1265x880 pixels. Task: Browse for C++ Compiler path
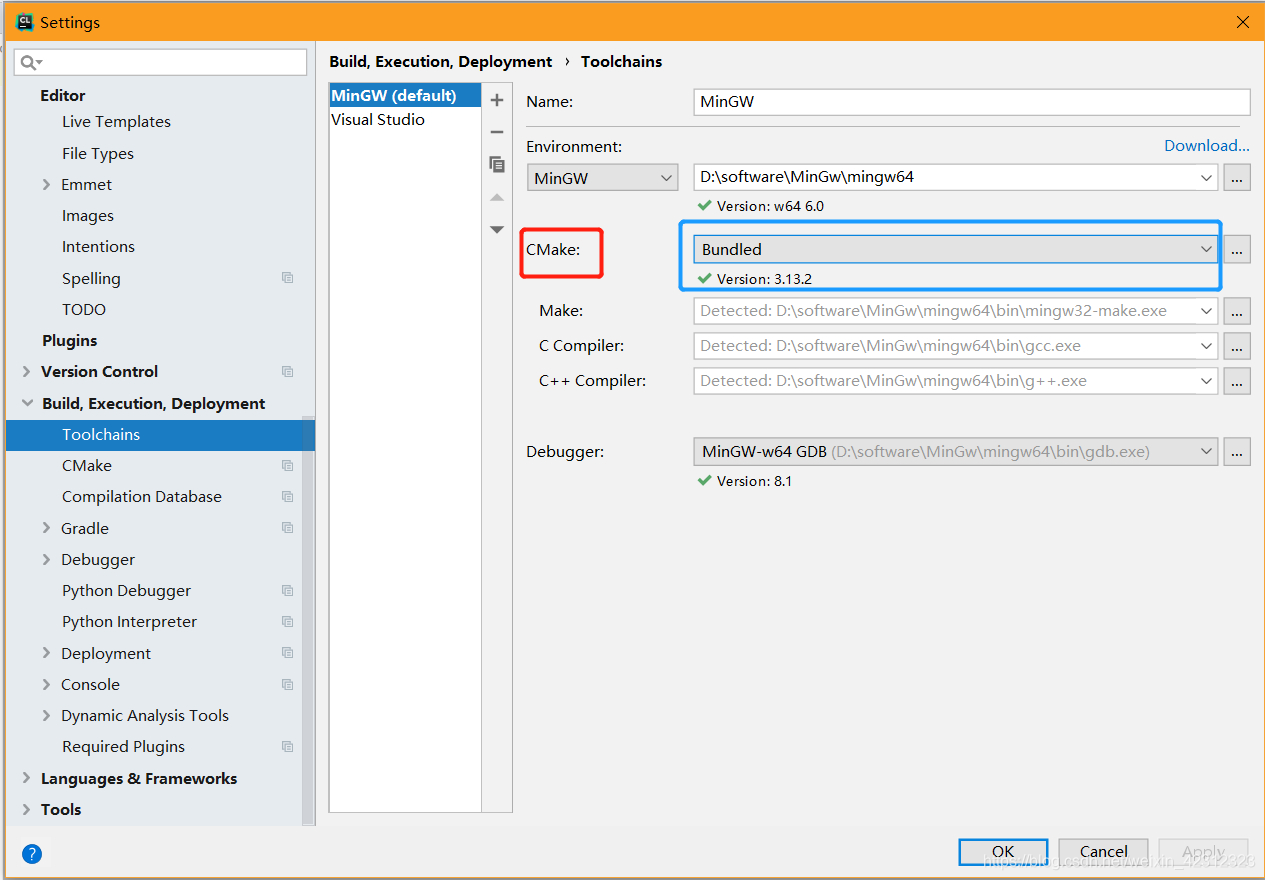[x=1237, y=381]
